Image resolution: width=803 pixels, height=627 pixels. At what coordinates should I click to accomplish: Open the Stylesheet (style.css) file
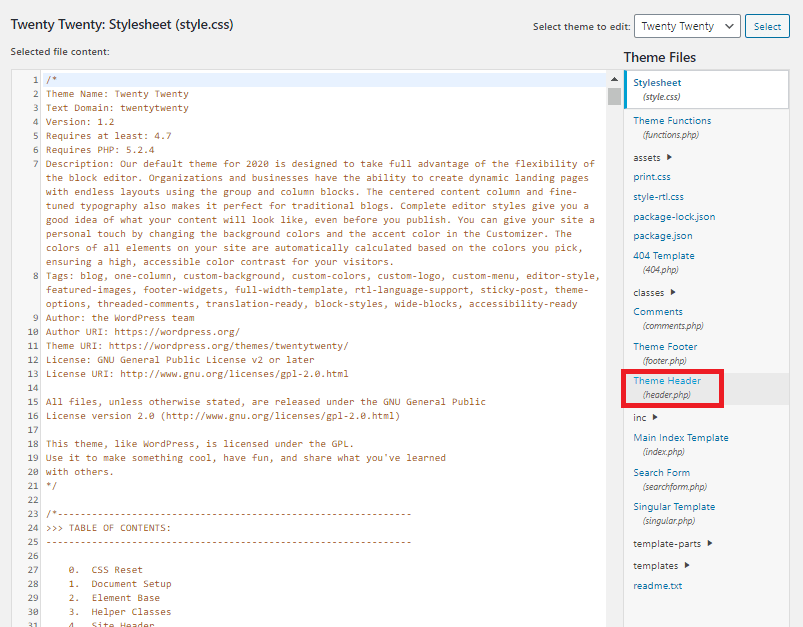707,90
